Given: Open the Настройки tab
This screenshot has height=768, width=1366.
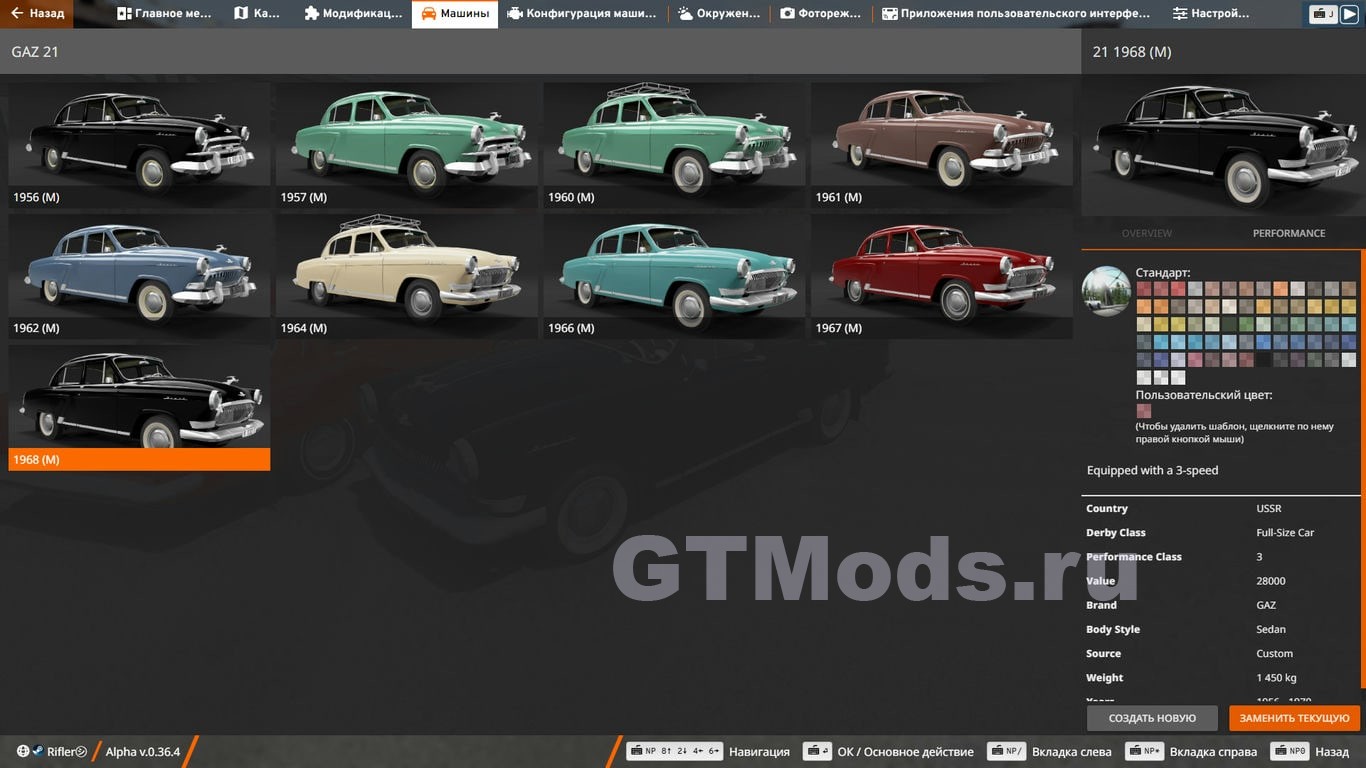Looking at the screenshot, I should point(1211,14).
